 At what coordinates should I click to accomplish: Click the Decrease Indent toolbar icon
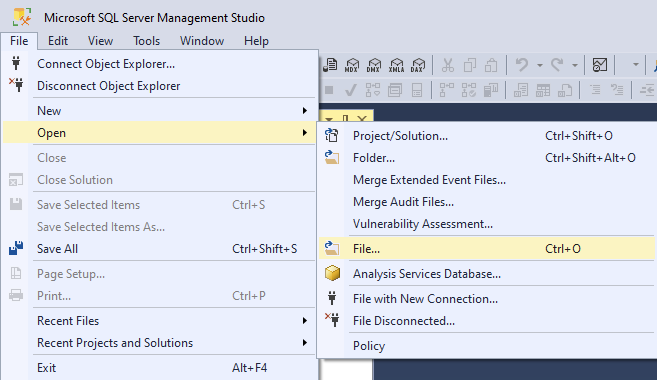point(647,90)
